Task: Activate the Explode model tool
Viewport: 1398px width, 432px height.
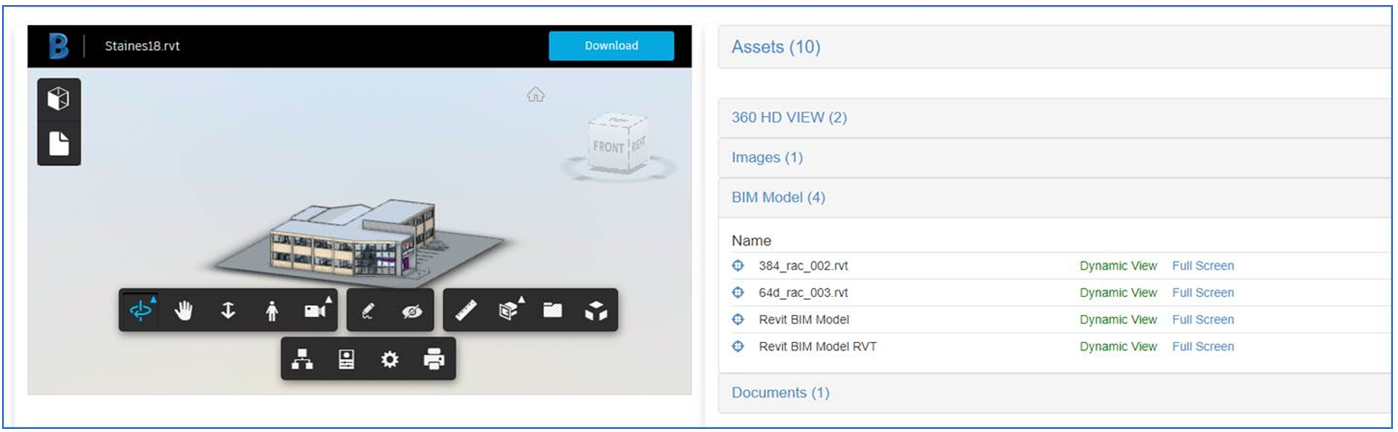Action: click(596, 311)
